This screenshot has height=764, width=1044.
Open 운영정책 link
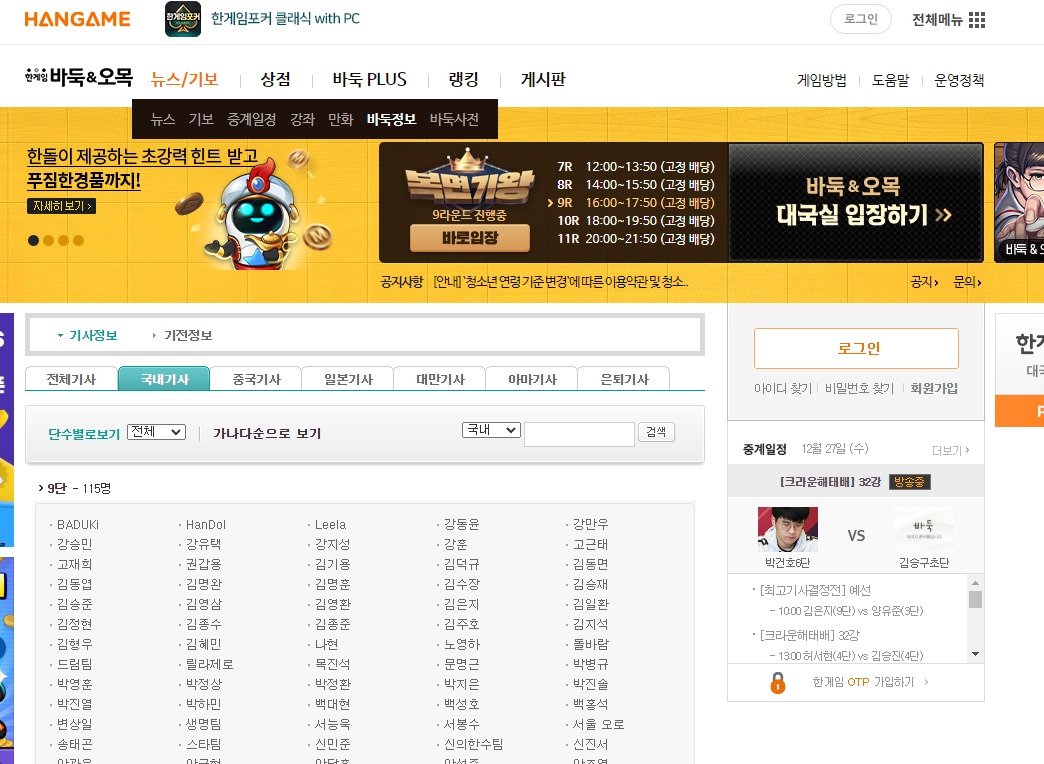pos(959,80)
